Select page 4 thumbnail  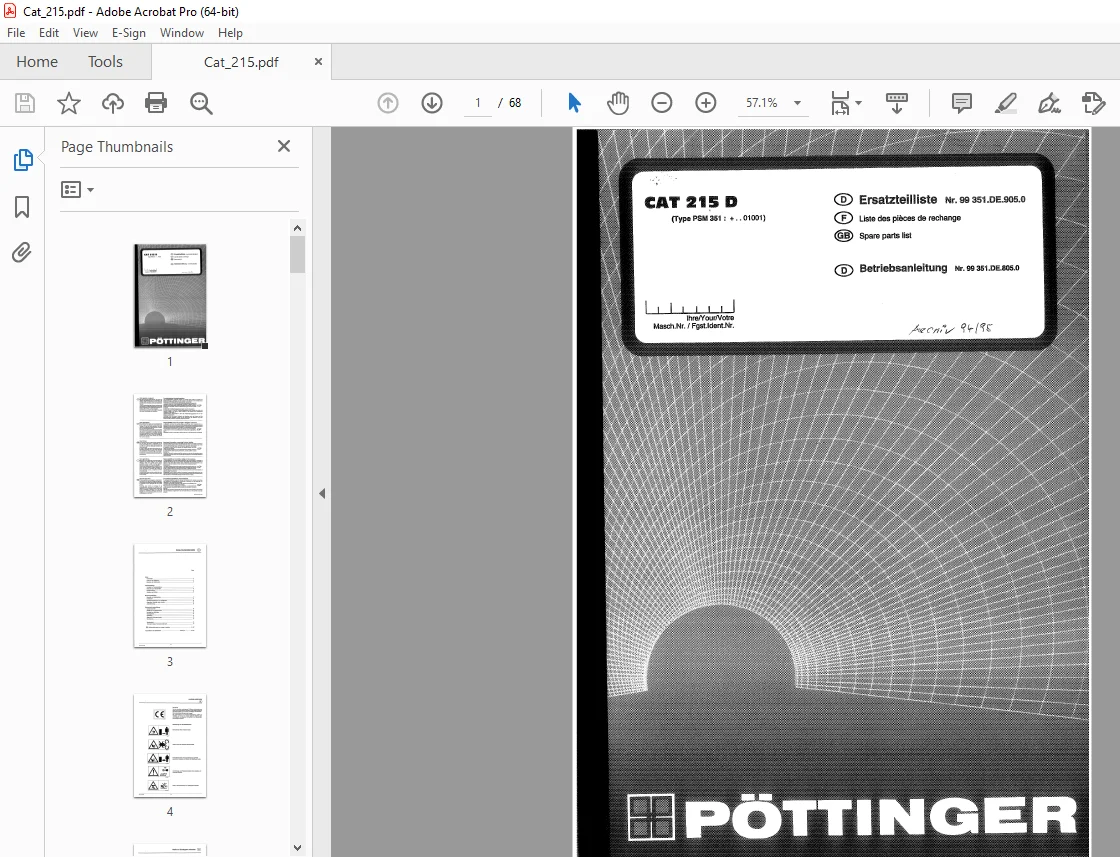(x=170, y=746)
